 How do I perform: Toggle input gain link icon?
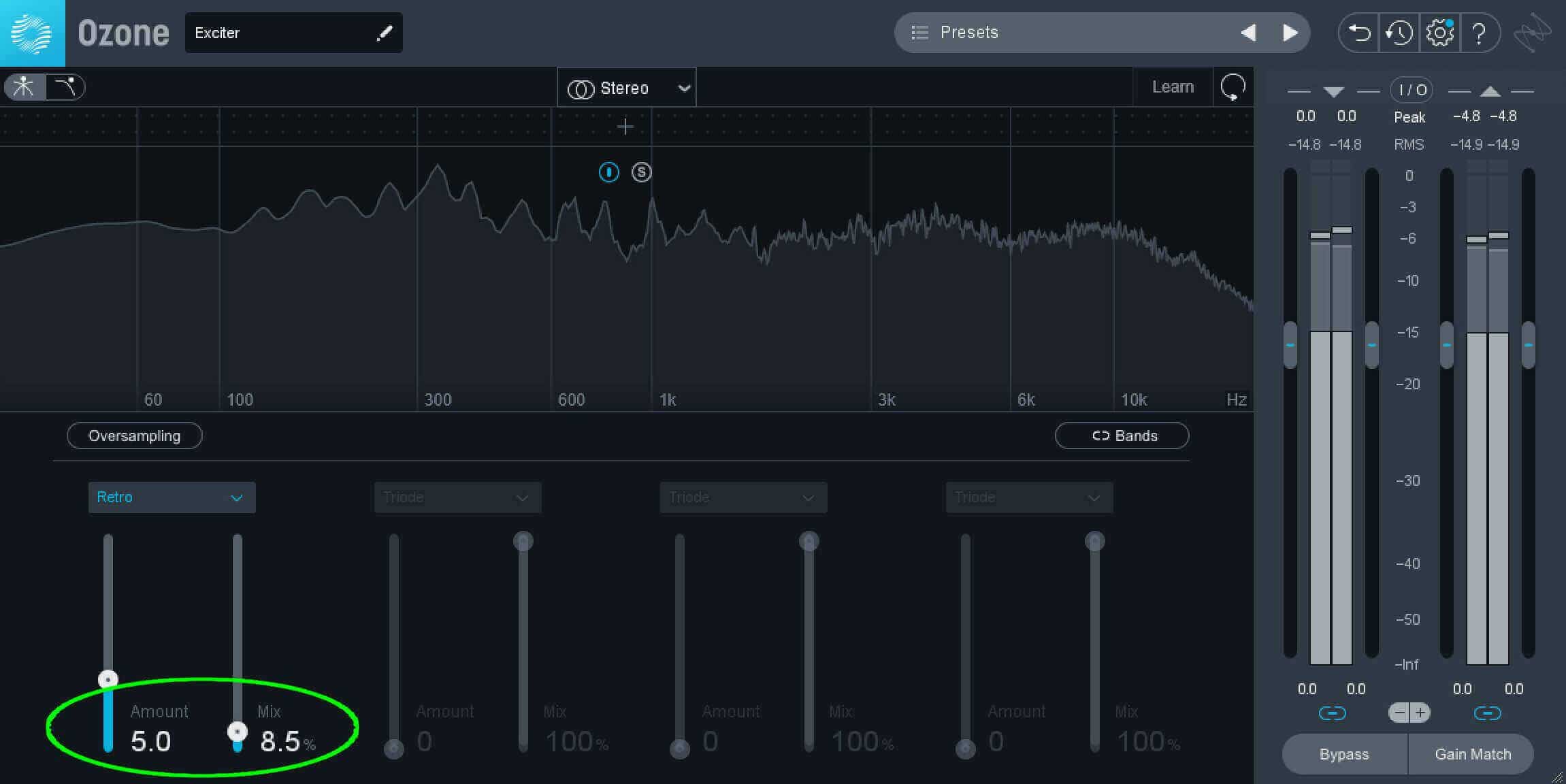[1332, 713]
